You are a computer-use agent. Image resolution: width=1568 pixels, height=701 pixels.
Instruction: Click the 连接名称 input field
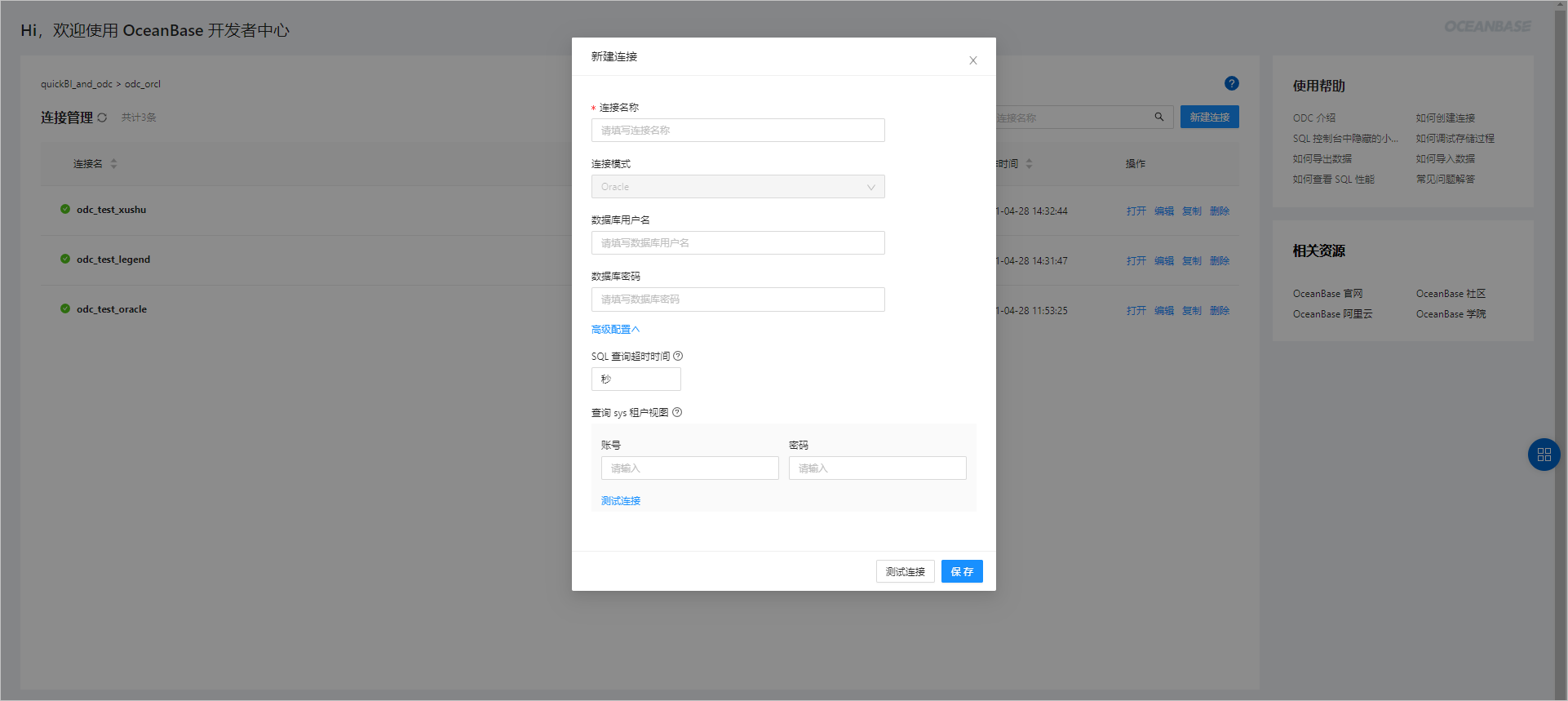[737, 131]
